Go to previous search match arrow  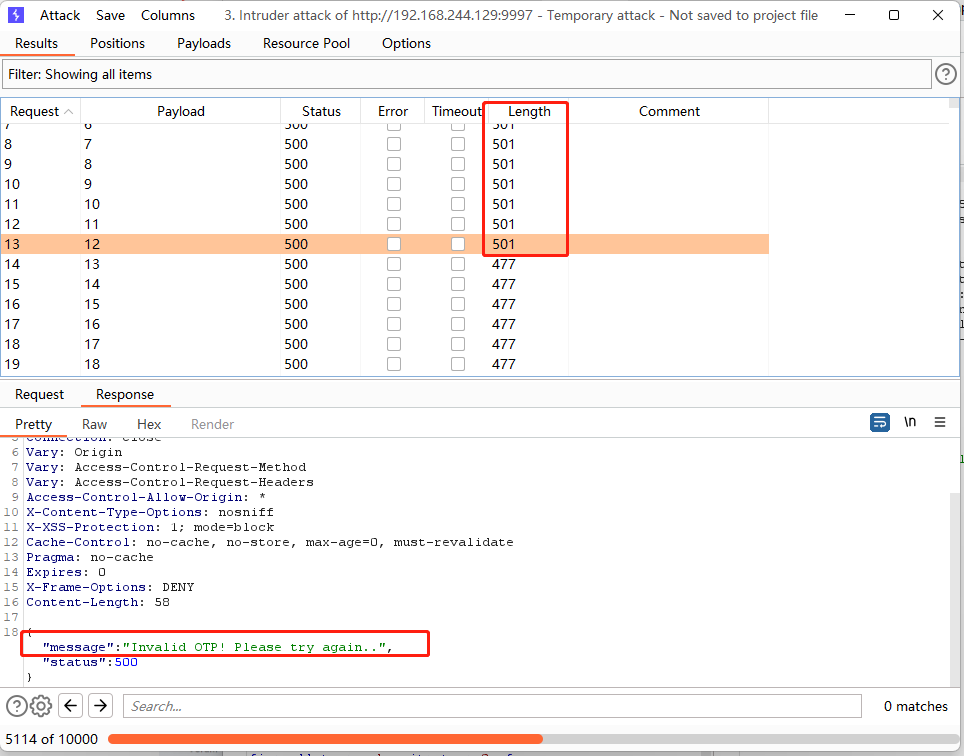pyautogui.click(x=70, y=706)
